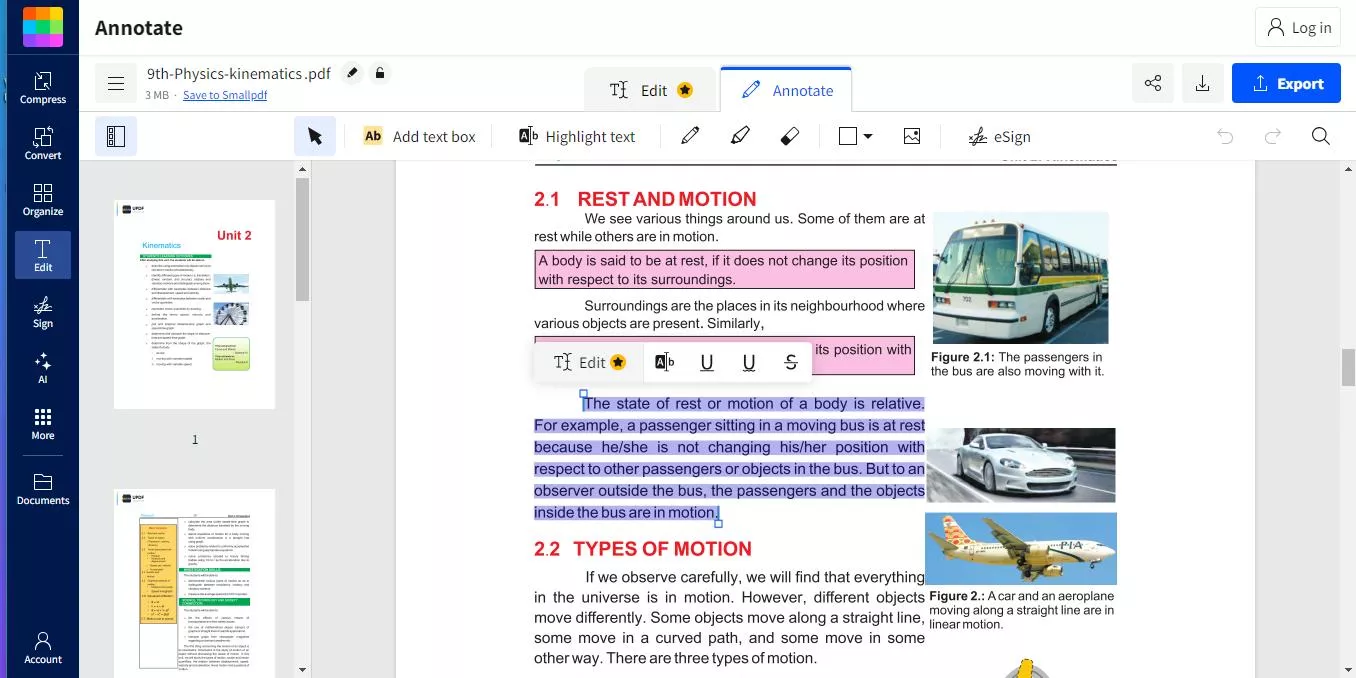Apply strikethrough in the floating text toolbar

[x=790, y=362]
